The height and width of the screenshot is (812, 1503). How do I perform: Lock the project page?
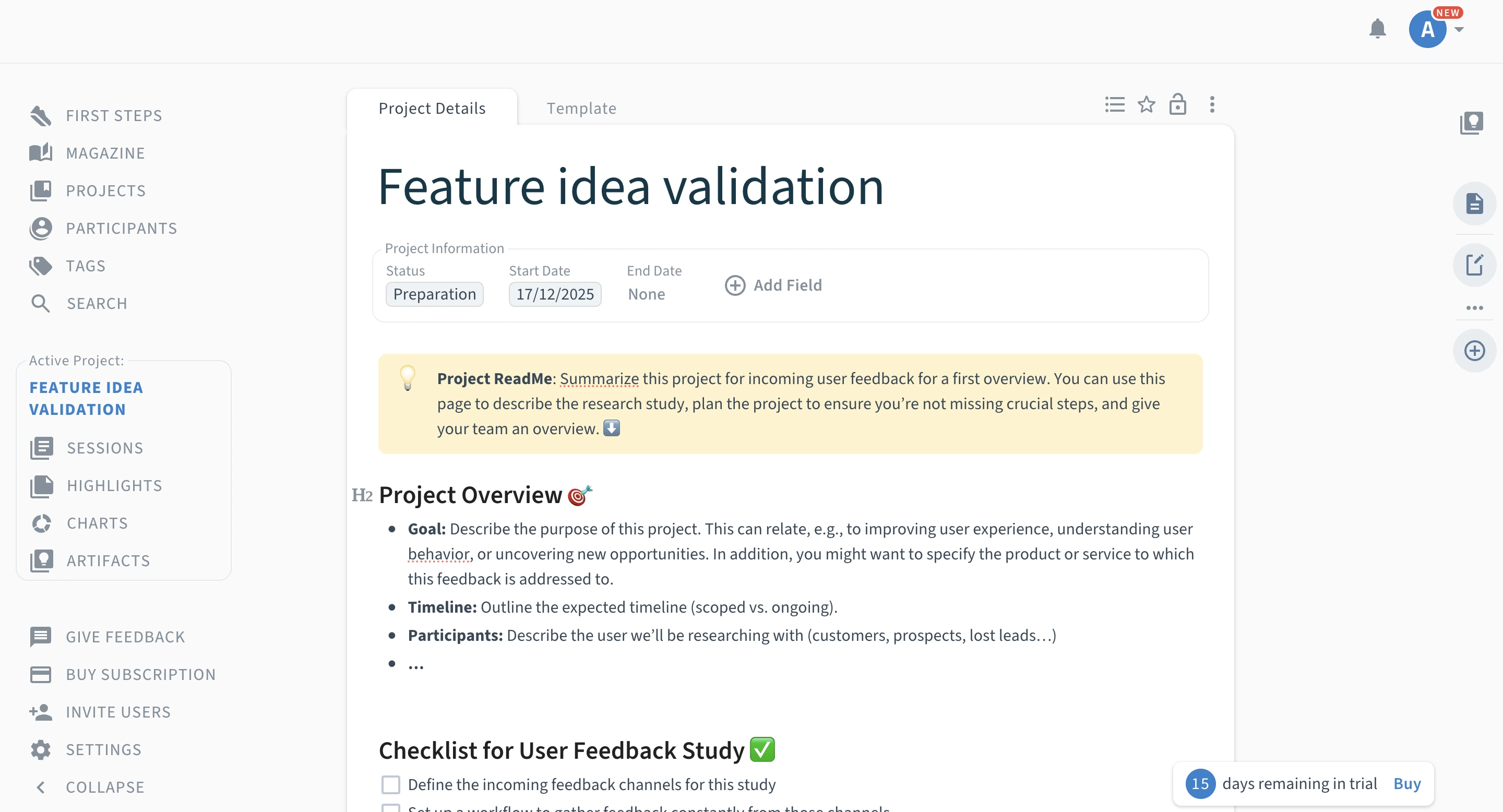pyautogui.click(x=1178, y=104)
